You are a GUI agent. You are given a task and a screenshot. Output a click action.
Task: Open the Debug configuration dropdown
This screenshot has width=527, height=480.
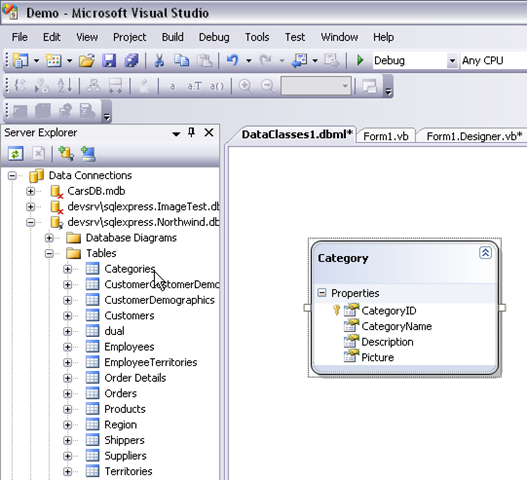tap(452, 61)
